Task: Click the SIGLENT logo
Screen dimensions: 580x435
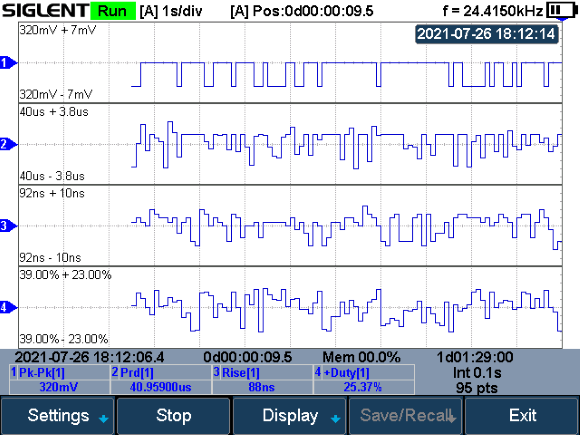Action: tap(45, 11)
